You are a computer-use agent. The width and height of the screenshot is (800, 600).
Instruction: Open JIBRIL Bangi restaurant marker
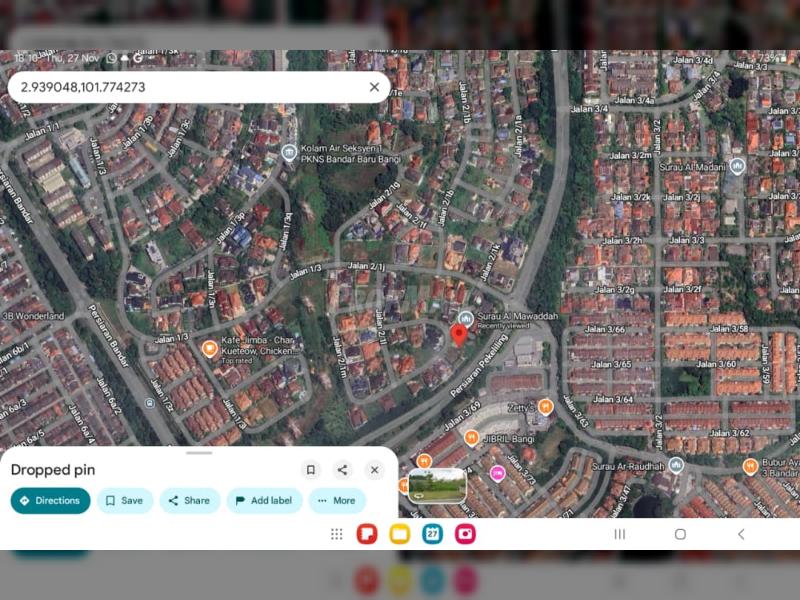[471, 437]
